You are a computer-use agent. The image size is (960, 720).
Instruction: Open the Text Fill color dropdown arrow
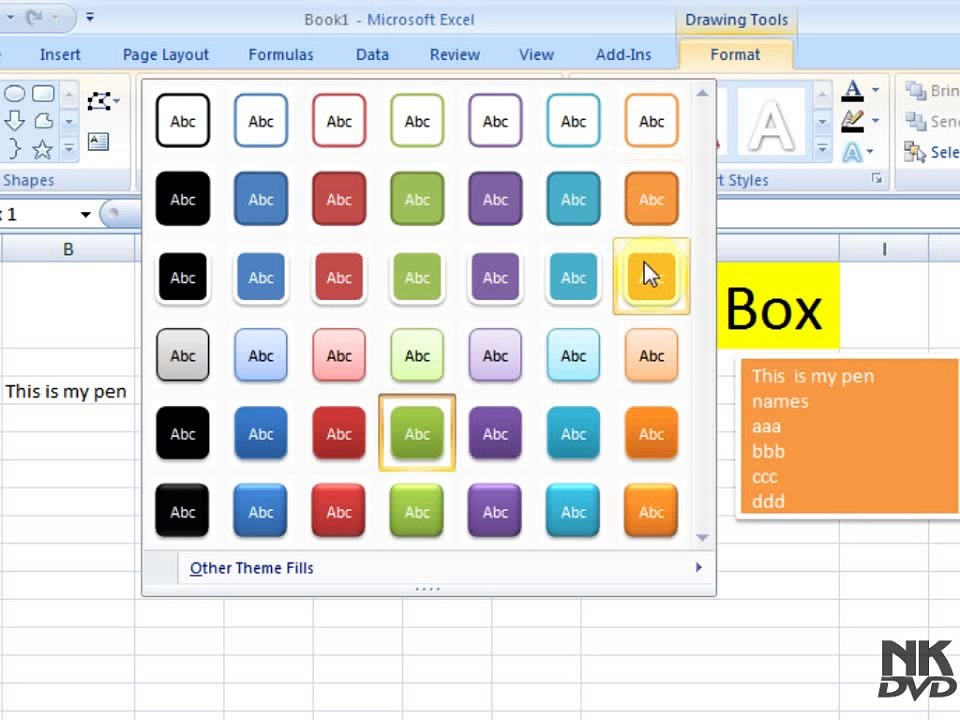coord(876,90)
